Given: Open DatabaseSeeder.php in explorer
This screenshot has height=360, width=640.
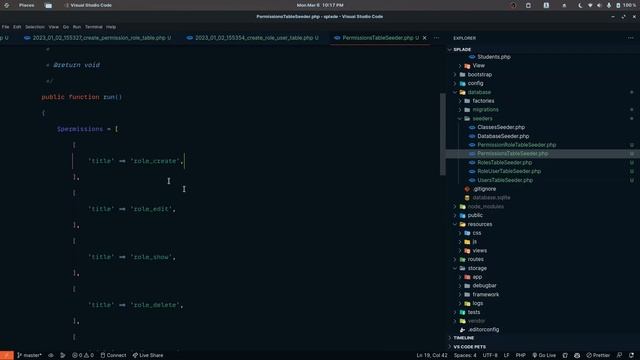Looking at the screenshot, I should [x=503, y=136].
